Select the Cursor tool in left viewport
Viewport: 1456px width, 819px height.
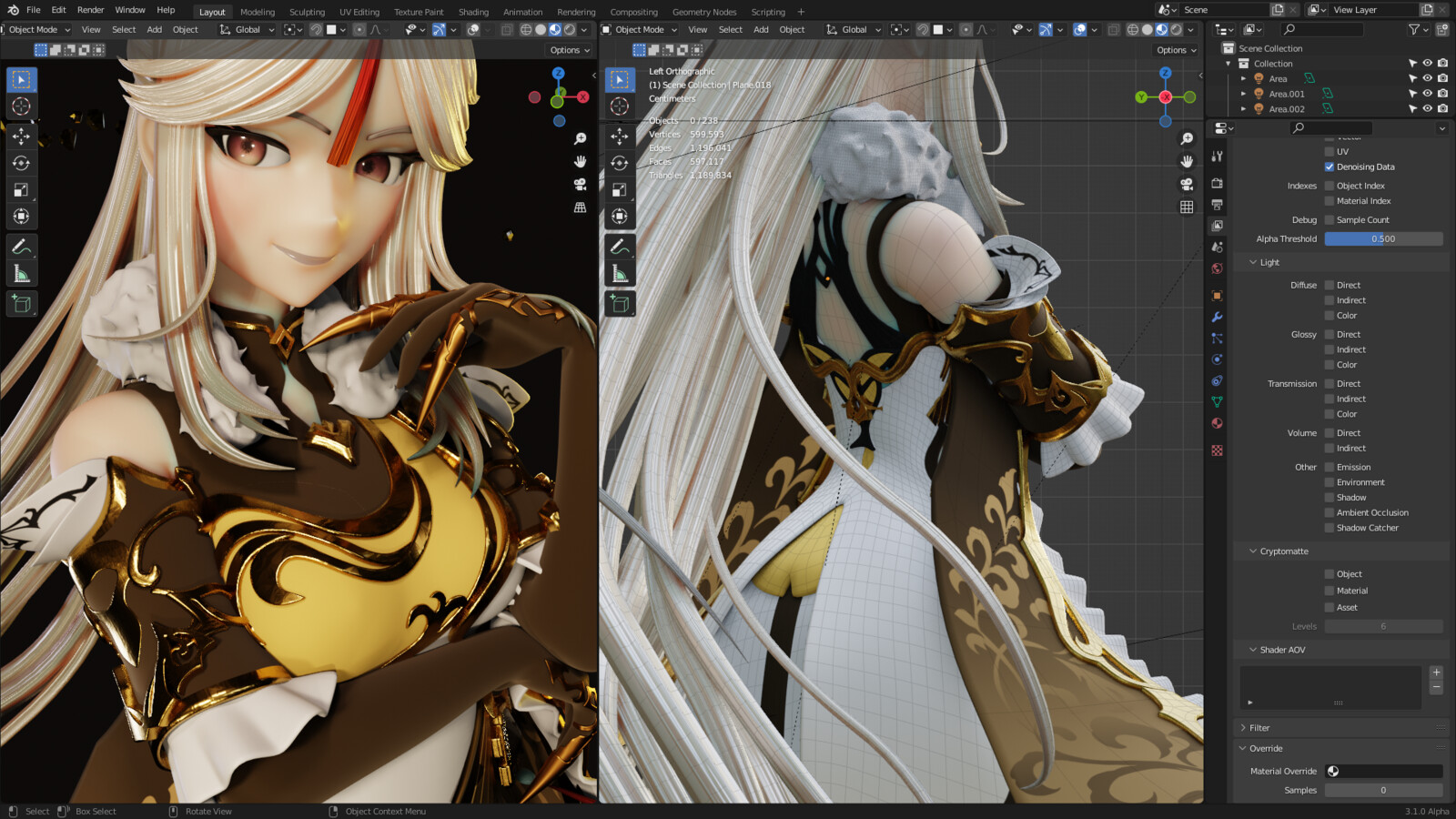(21, 106)
